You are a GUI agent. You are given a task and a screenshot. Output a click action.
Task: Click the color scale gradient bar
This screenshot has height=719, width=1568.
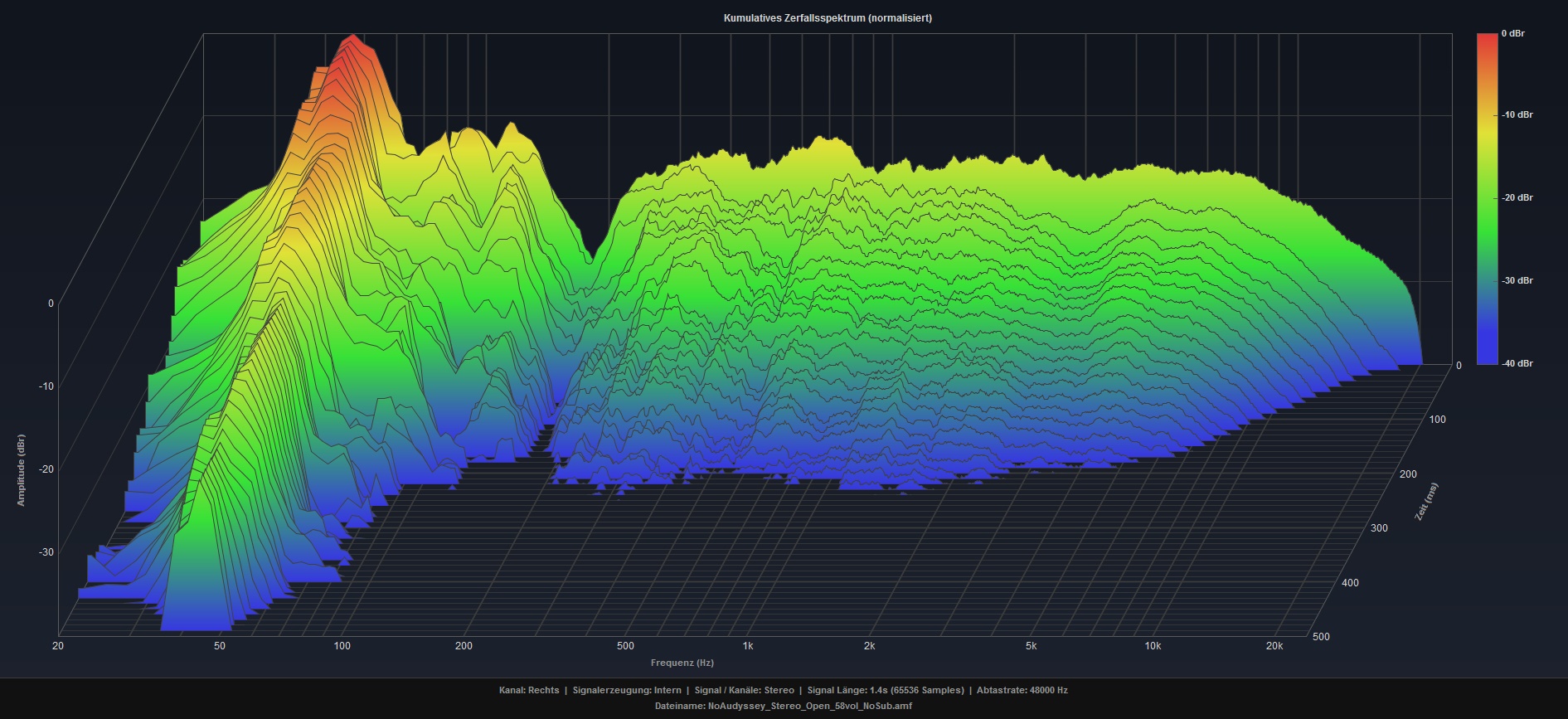coord(1487,199)
